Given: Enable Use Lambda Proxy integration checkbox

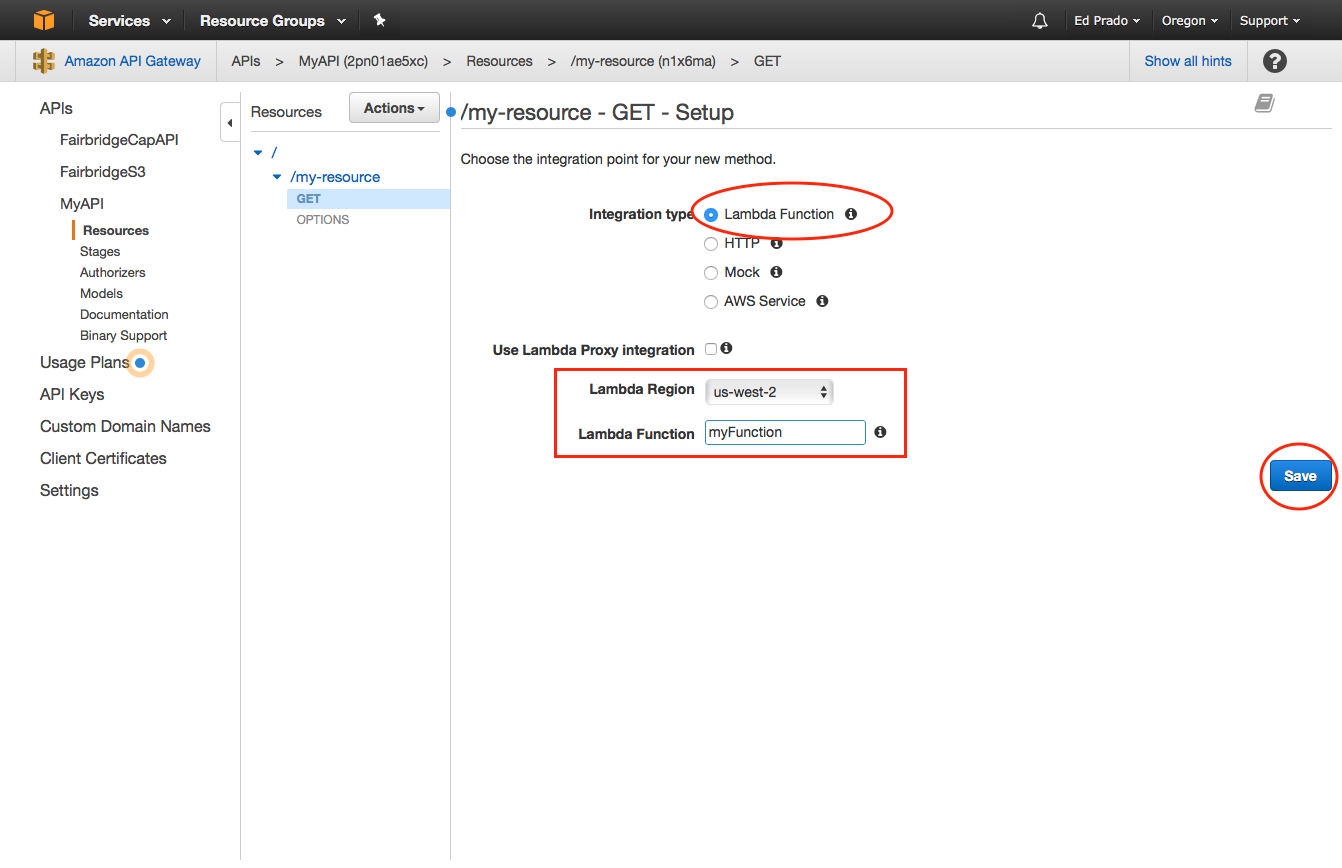Looking at the screenshot, I should (x=711, y=349).
